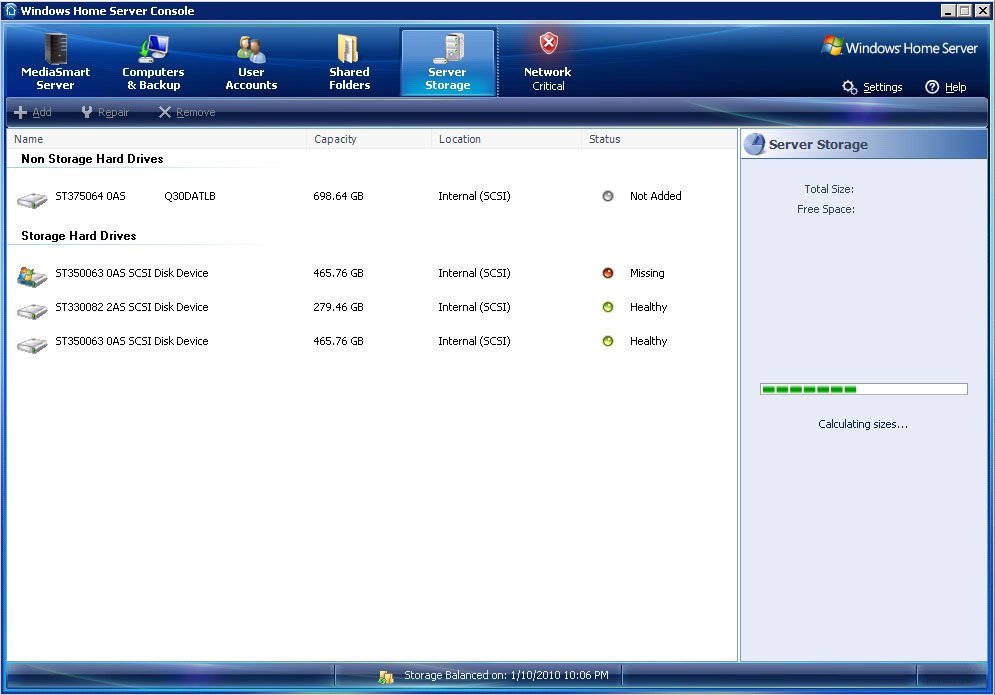Click the Server Storage pie chart icon
Image resolution: width=995 pixels, height=695 pixels.
tap(754, 144)
